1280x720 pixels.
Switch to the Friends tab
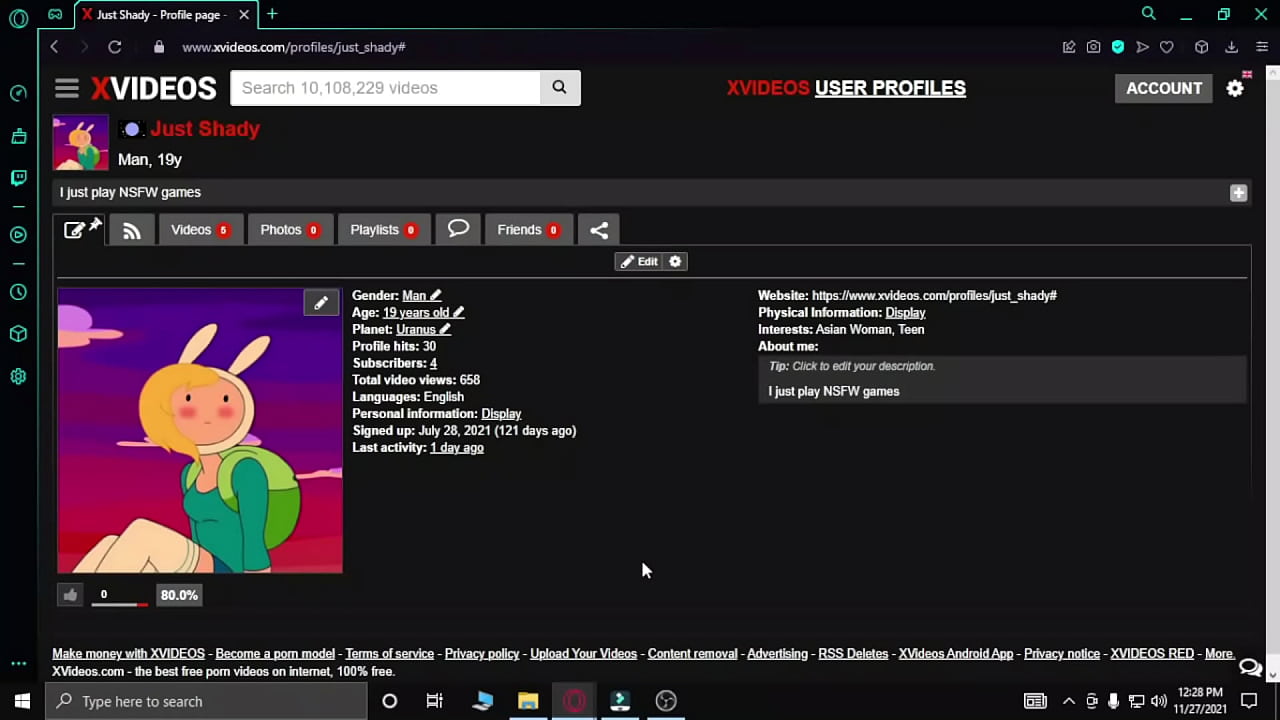pos(527,230)
